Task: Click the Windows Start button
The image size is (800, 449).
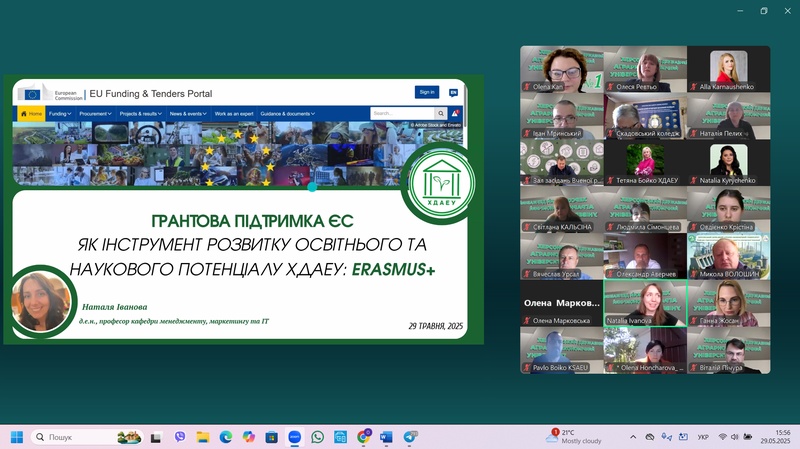Action: coord(16,437)
